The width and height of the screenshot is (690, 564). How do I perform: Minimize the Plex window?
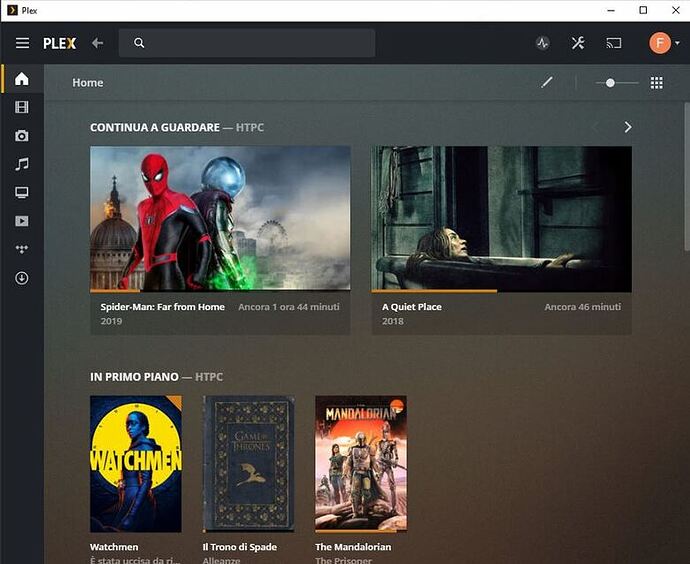click(611, 10)
